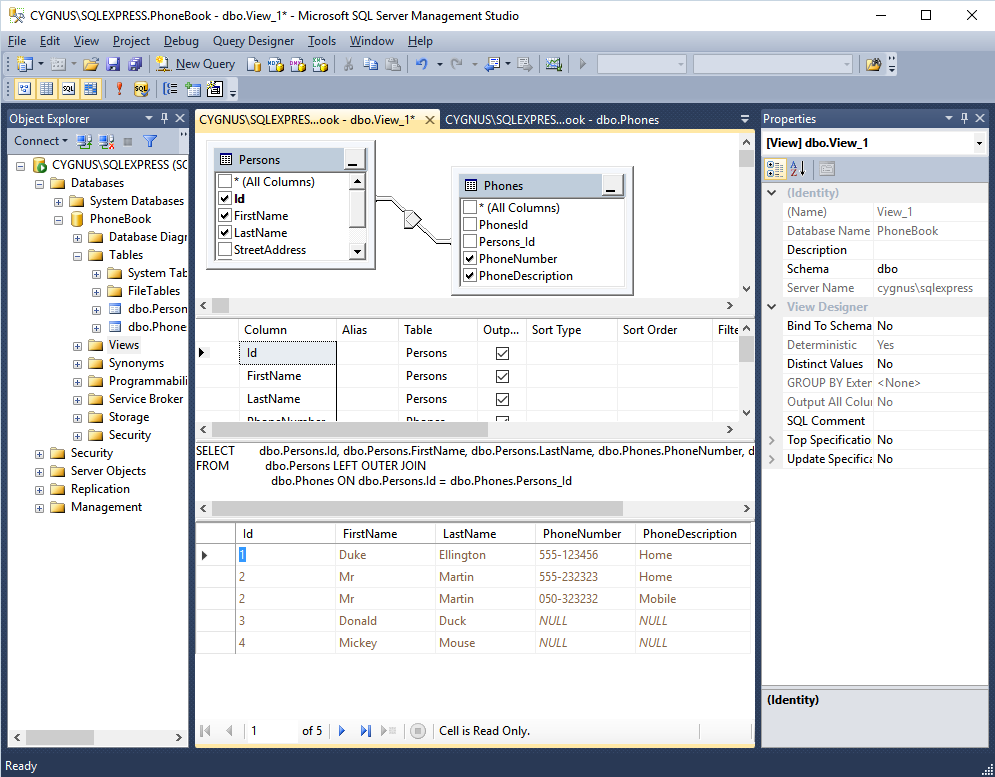Open the Debug menu
The image size is (995, 777).
[181, 41]
